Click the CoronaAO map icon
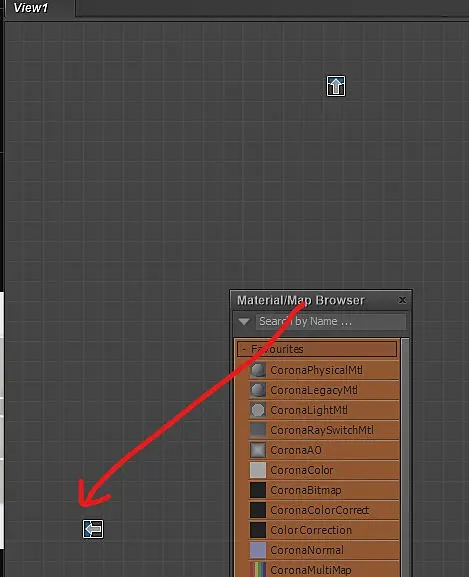The height and width of the screenshot is (577, 469). [258, 450]
